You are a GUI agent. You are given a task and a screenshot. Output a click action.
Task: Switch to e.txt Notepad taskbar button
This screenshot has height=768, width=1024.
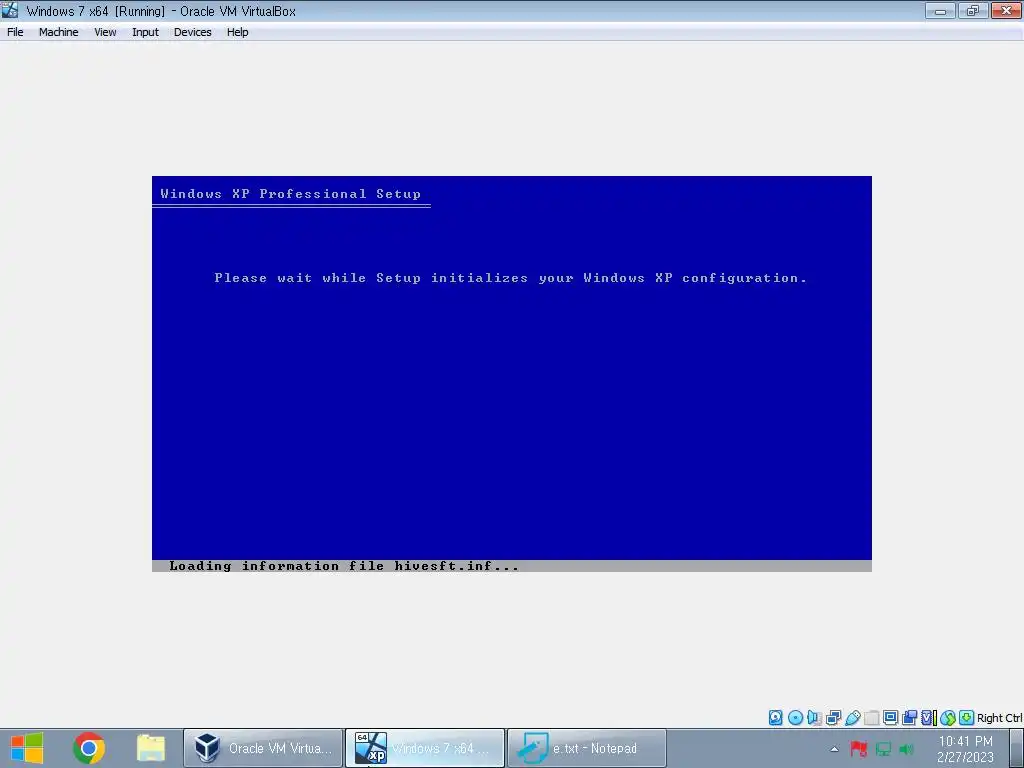pyautogui.click(x=586, y=748)
